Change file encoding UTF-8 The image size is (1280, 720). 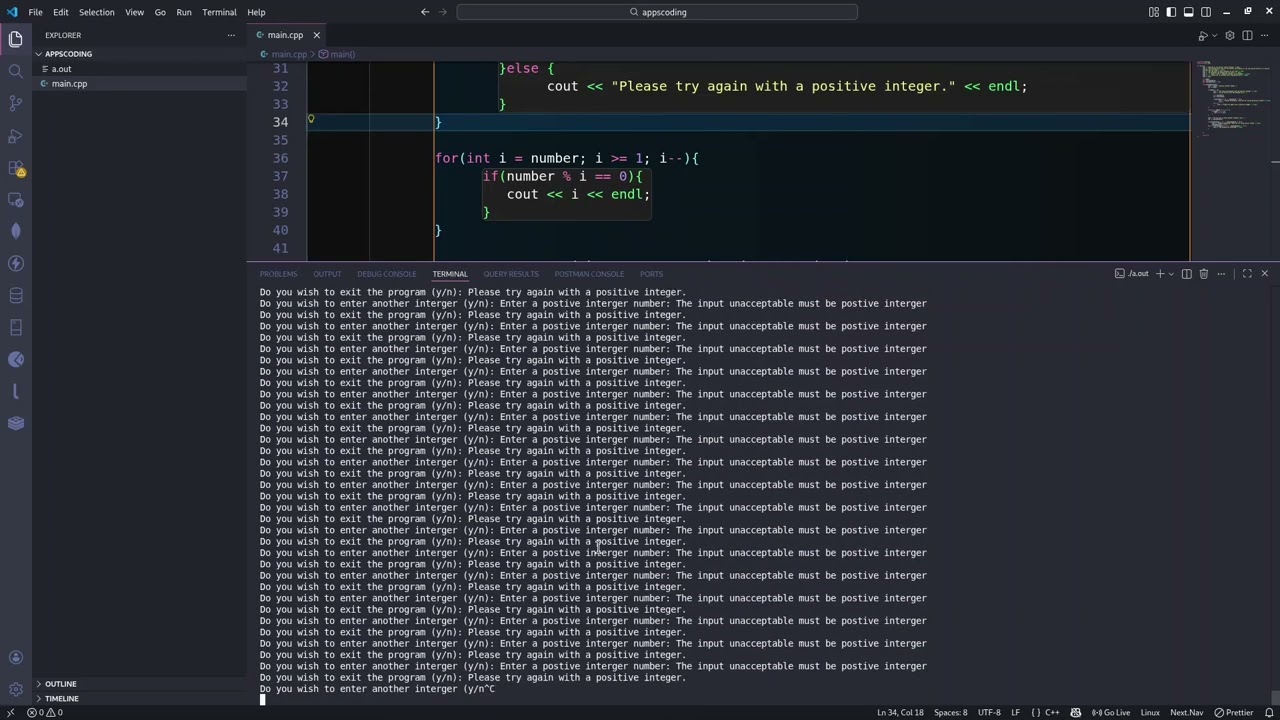click(989, 712)
